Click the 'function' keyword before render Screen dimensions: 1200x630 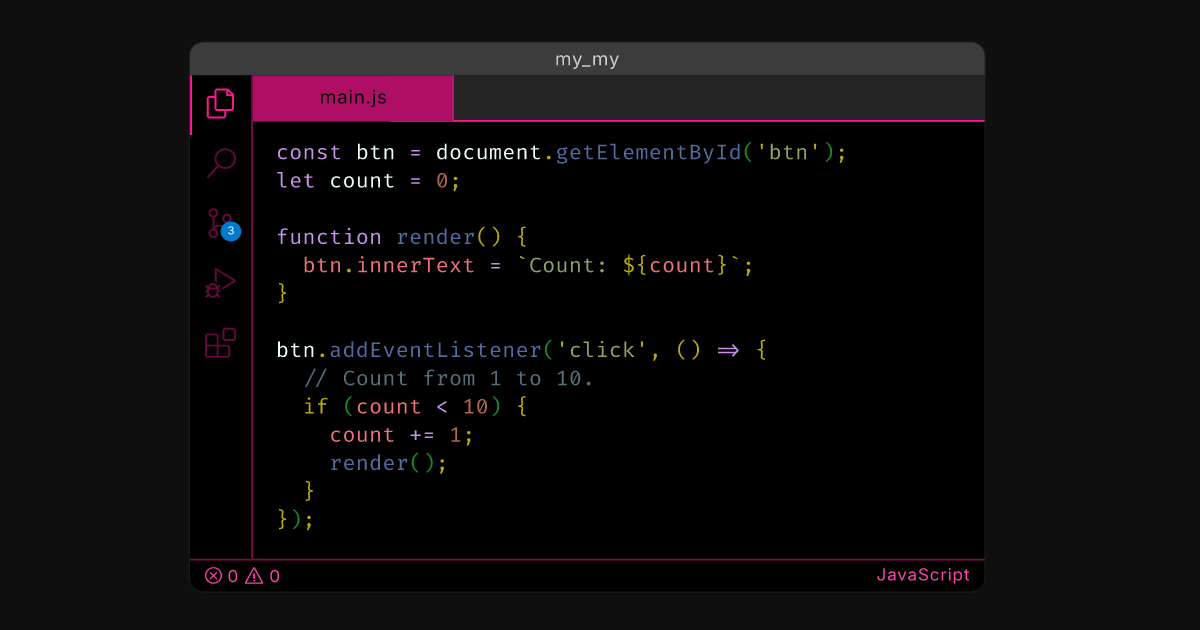tap(329, 237)
